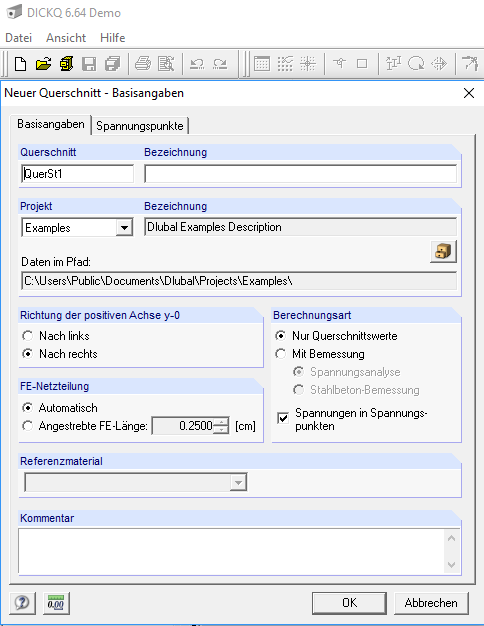Click the Kommentar text area
Screen dimensions: 484x626
click(x=232, y=552)
